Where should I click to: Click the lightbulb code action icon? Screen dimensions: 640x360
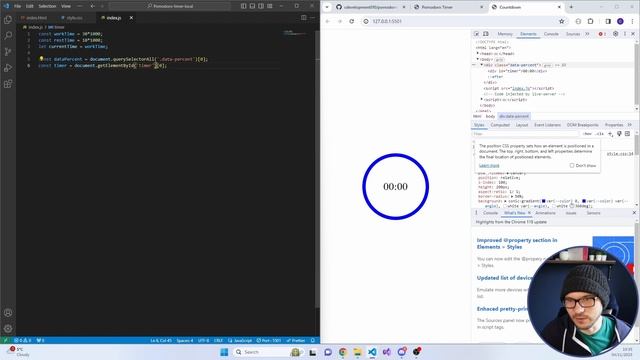[41, 59]
